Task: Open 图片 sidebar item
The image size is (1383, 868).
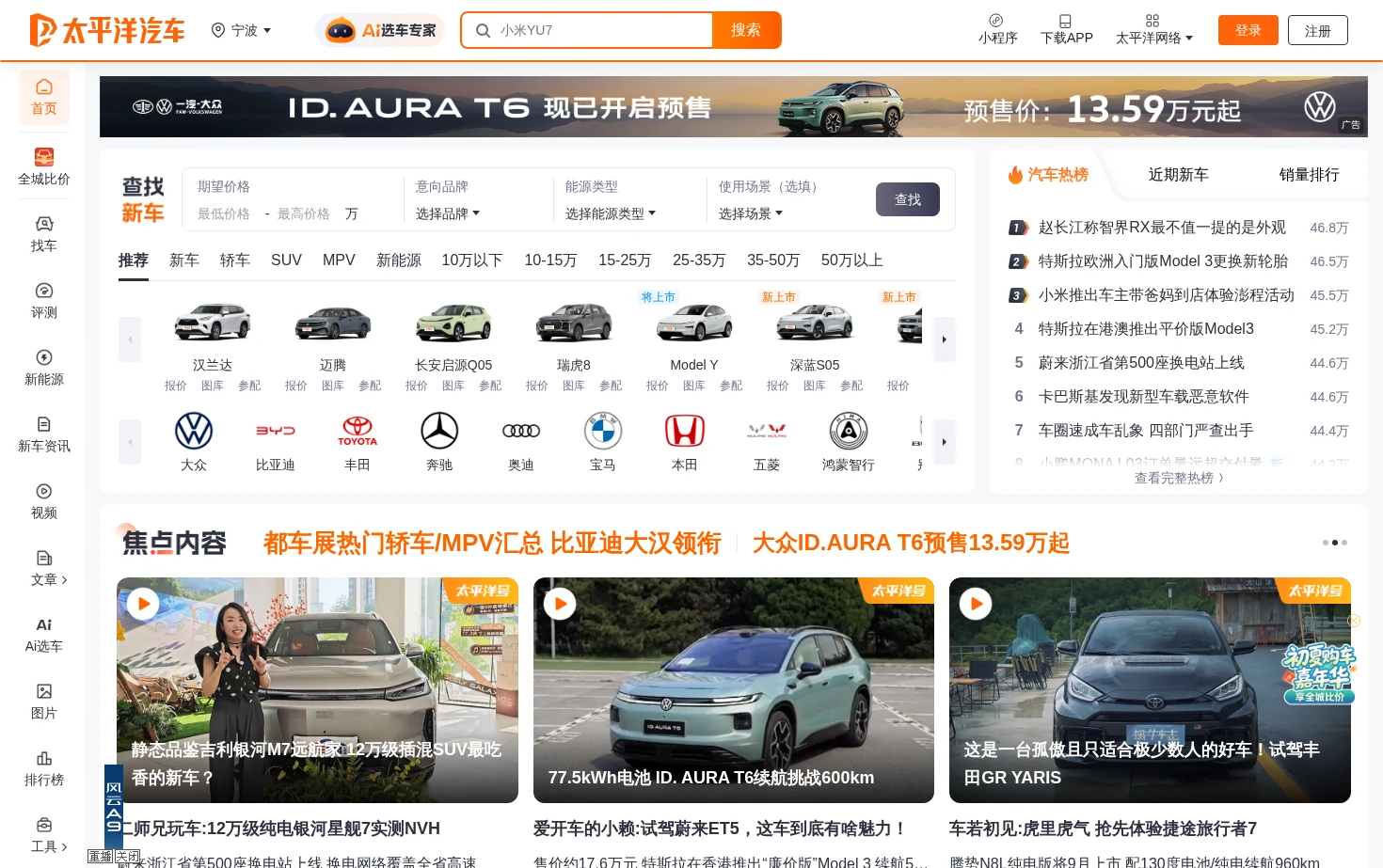Action: (x=44, y=701)
